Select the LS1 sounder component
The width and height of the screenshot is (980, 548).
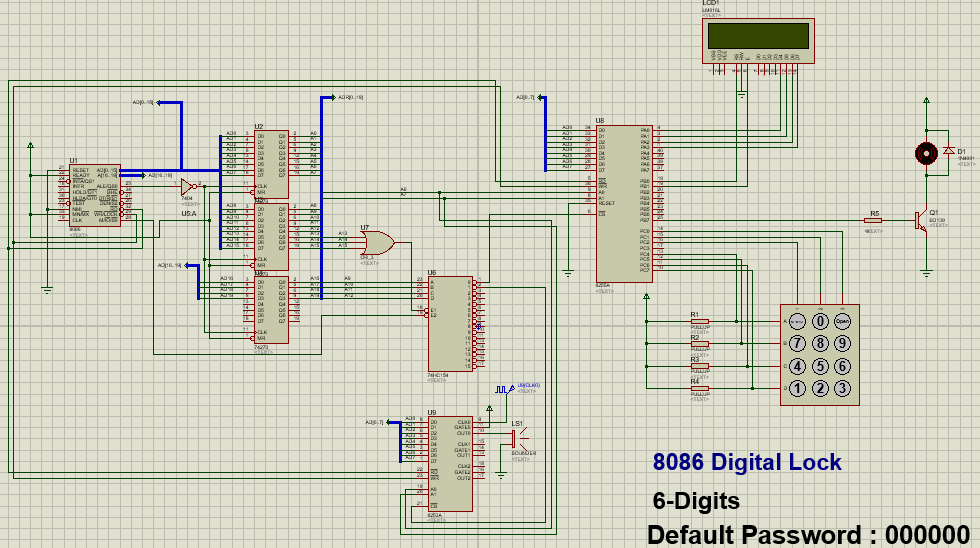coord(518,437)
